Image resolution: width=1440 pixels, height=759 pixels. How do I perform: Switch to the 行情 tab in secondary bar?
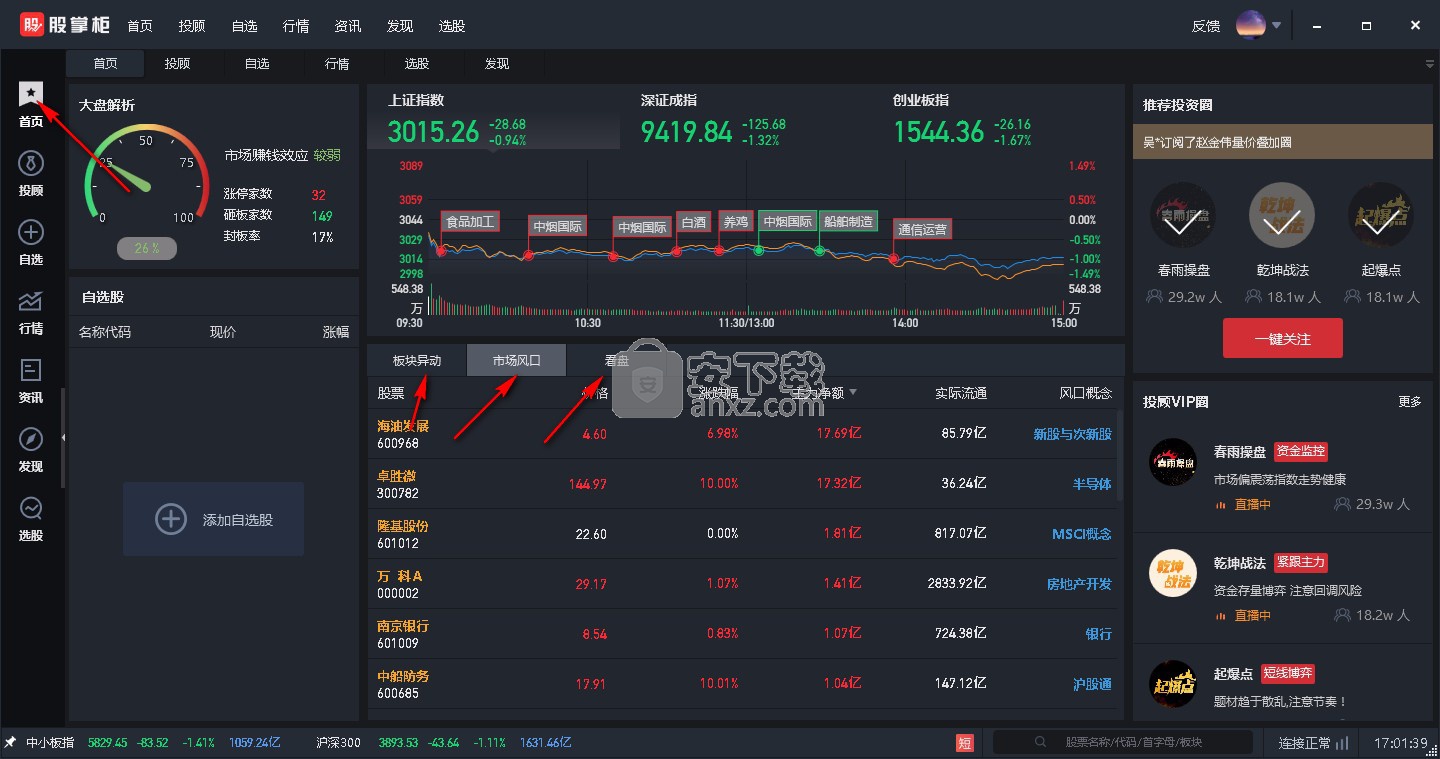point(337,64)
